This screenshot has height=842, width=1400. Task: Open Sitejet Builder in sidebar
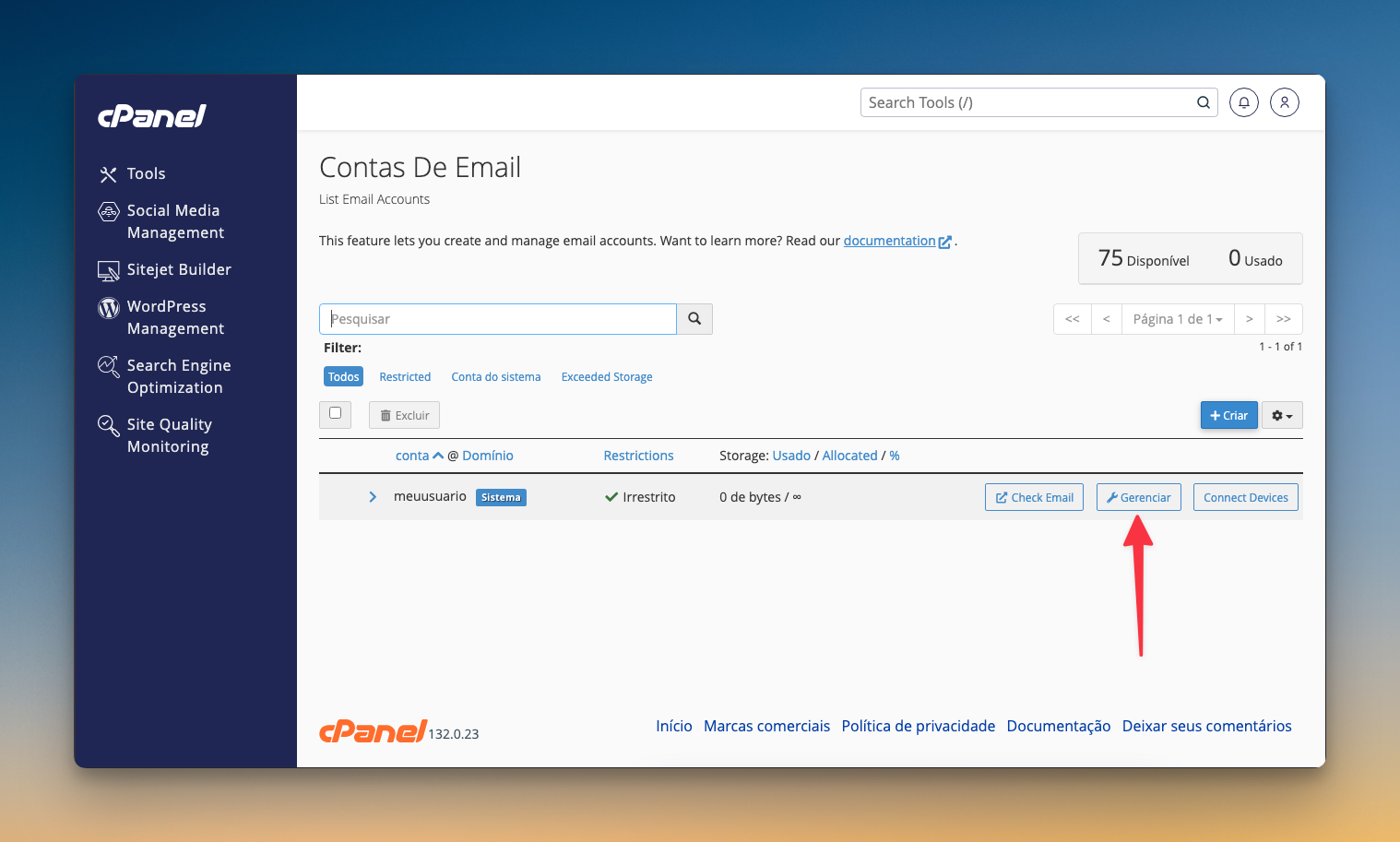click(178, 269)
